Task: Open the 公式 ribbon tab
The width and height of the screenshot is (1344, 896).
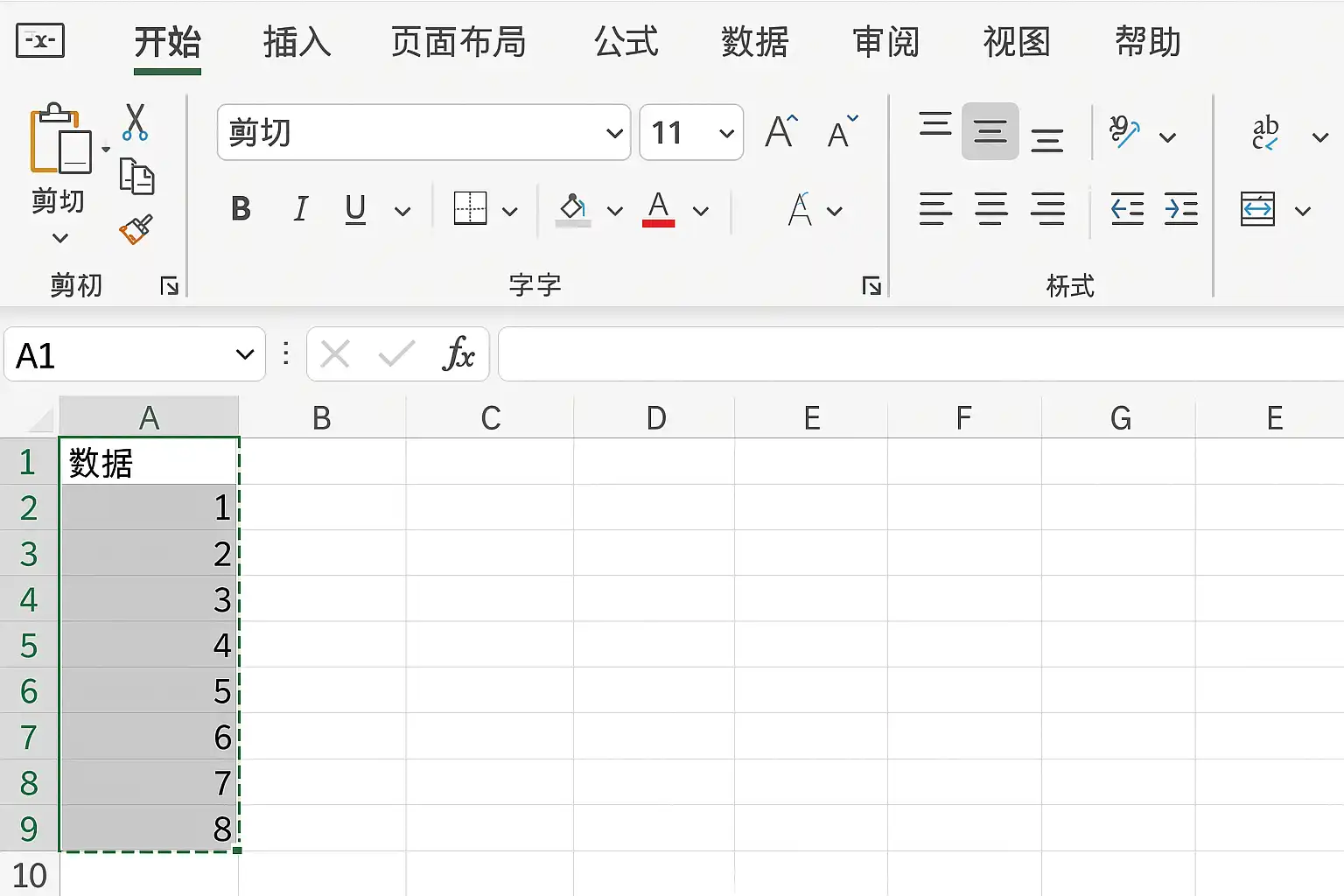Action: pos(626,41)
